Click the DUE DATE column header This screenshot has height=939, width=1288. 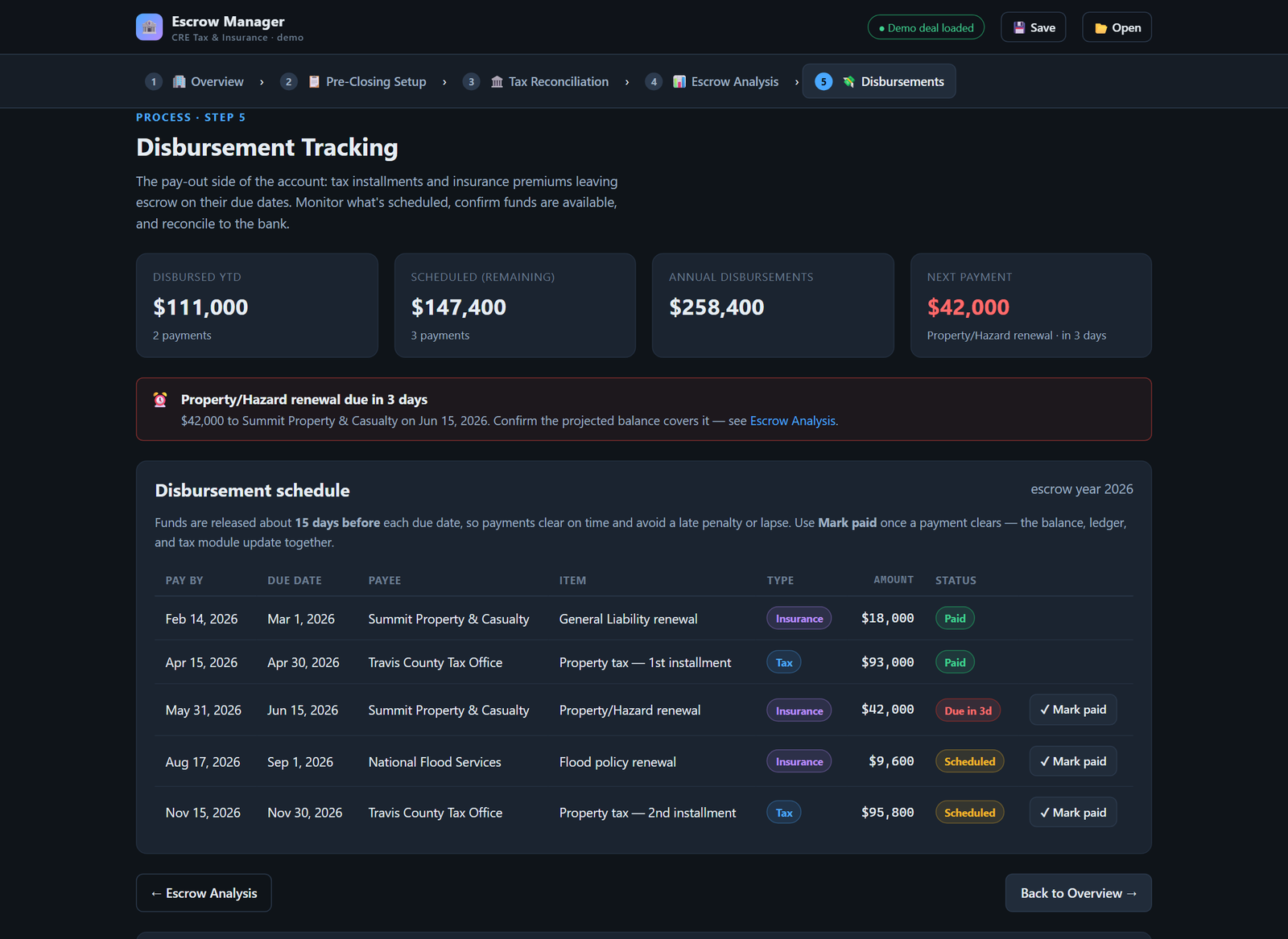coord(295,580)
